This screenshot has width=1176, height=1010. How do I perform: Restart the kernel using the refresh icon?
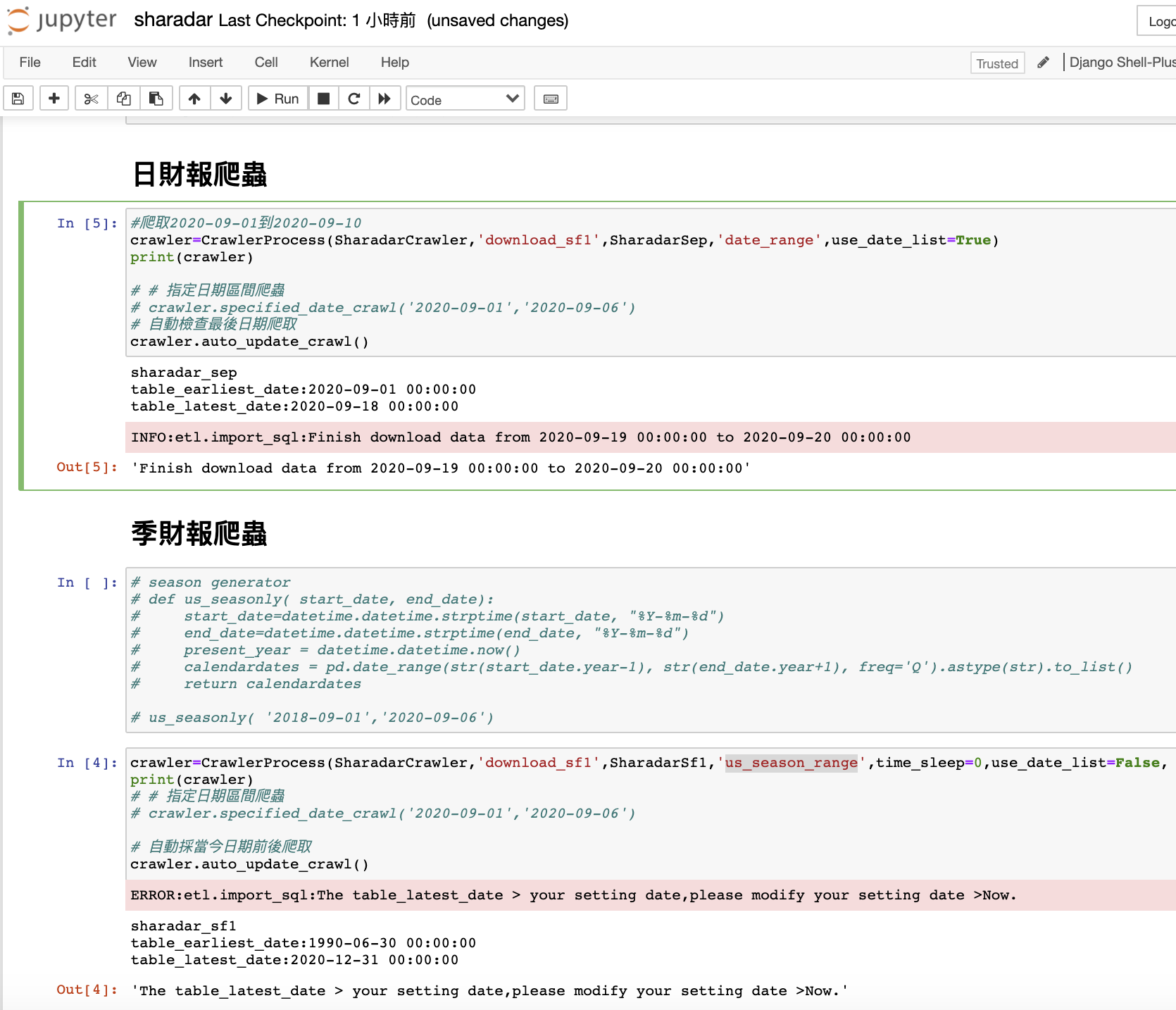pyautogui.click(x=354, y=98)
